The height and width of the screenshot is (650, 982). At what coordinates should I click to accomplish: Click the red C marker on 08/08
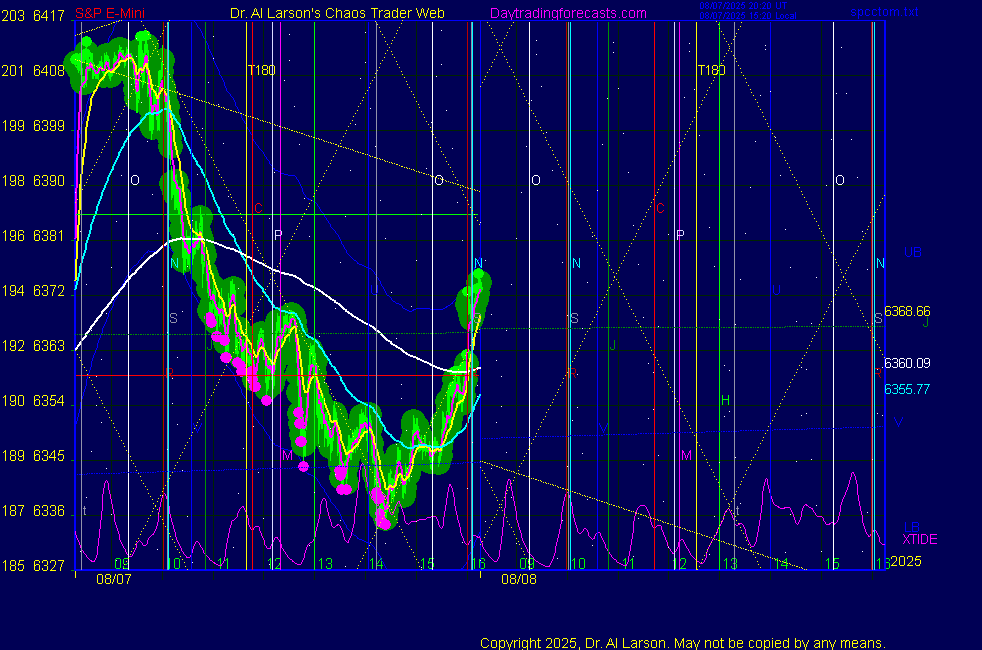click(659, 208)
